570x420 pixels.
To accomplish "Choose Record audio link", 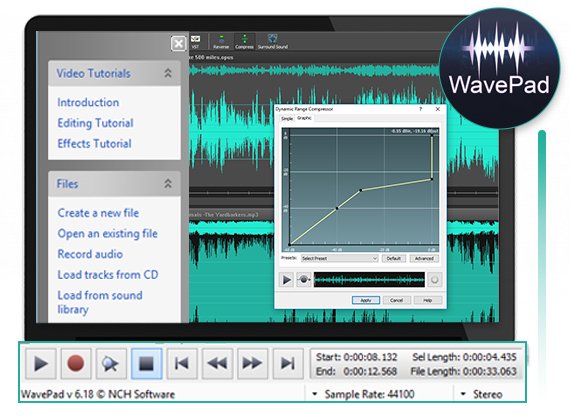I will [x=90, y=254].
